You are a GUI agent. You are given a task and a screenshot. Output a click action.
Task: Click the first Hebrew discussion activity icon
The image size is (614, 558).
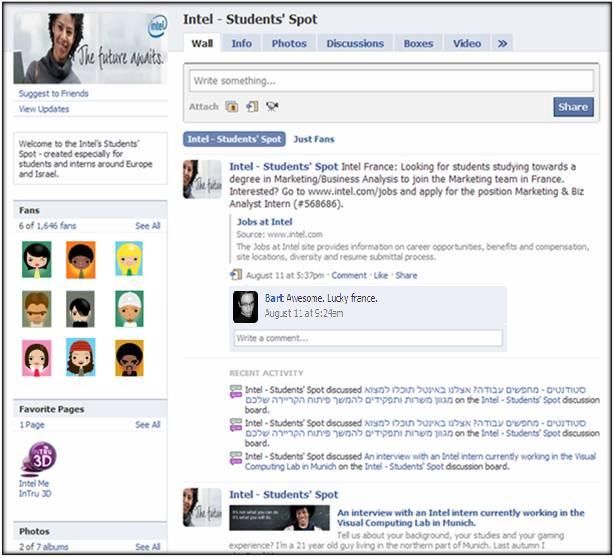236,392
